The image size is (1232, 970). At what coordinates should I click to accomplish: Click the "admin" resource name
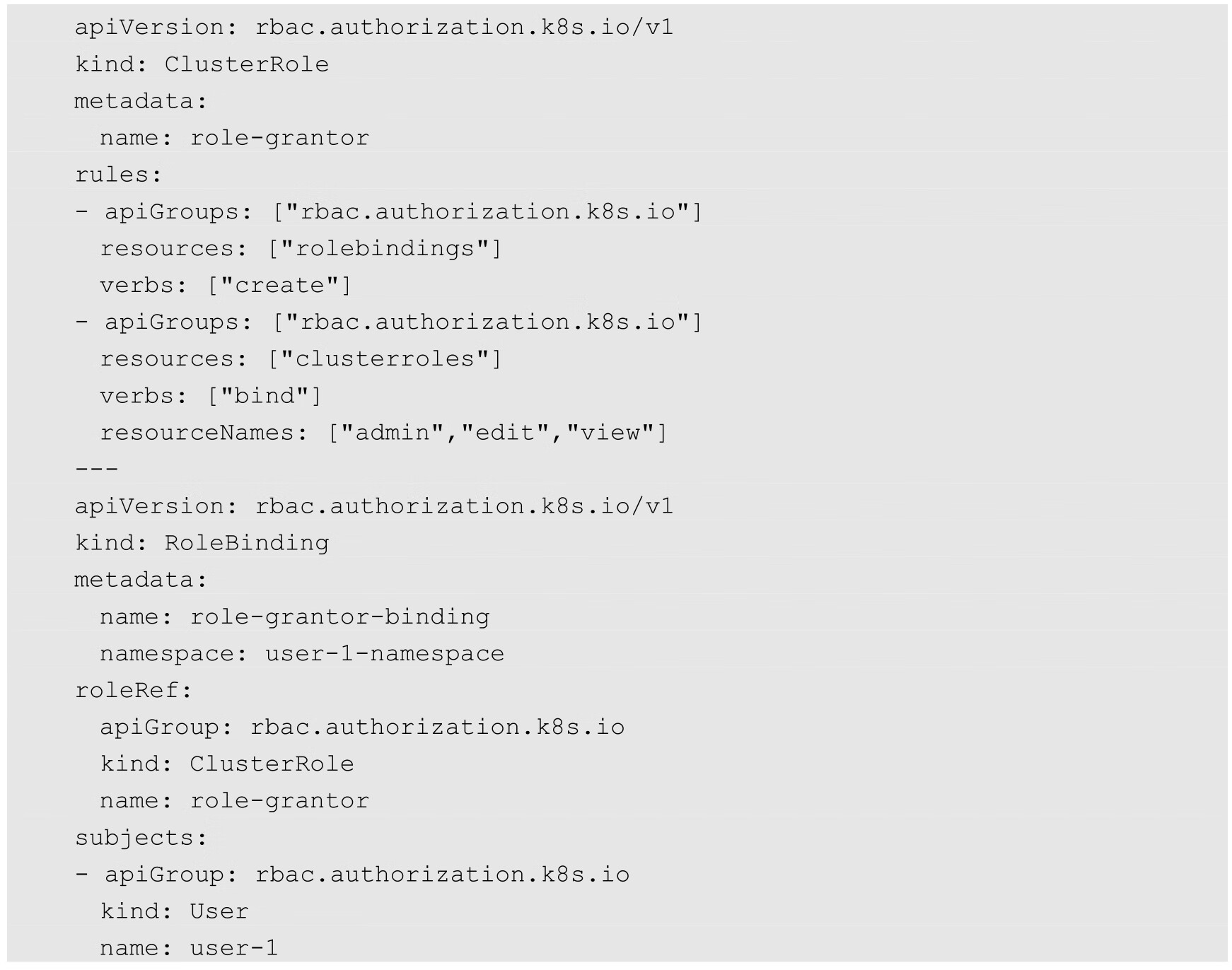pos(393,433)
